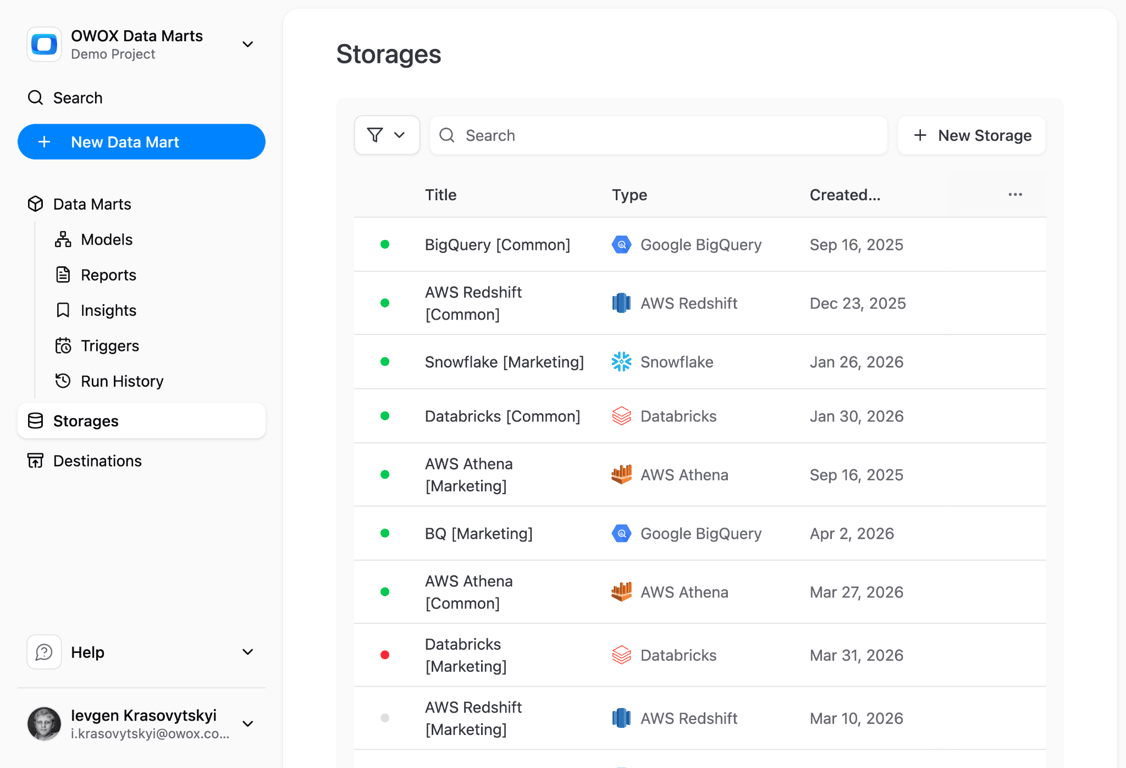Click green status dot for BigQuery [Common]
This screenshot has height=768, width=1126.
385,245
